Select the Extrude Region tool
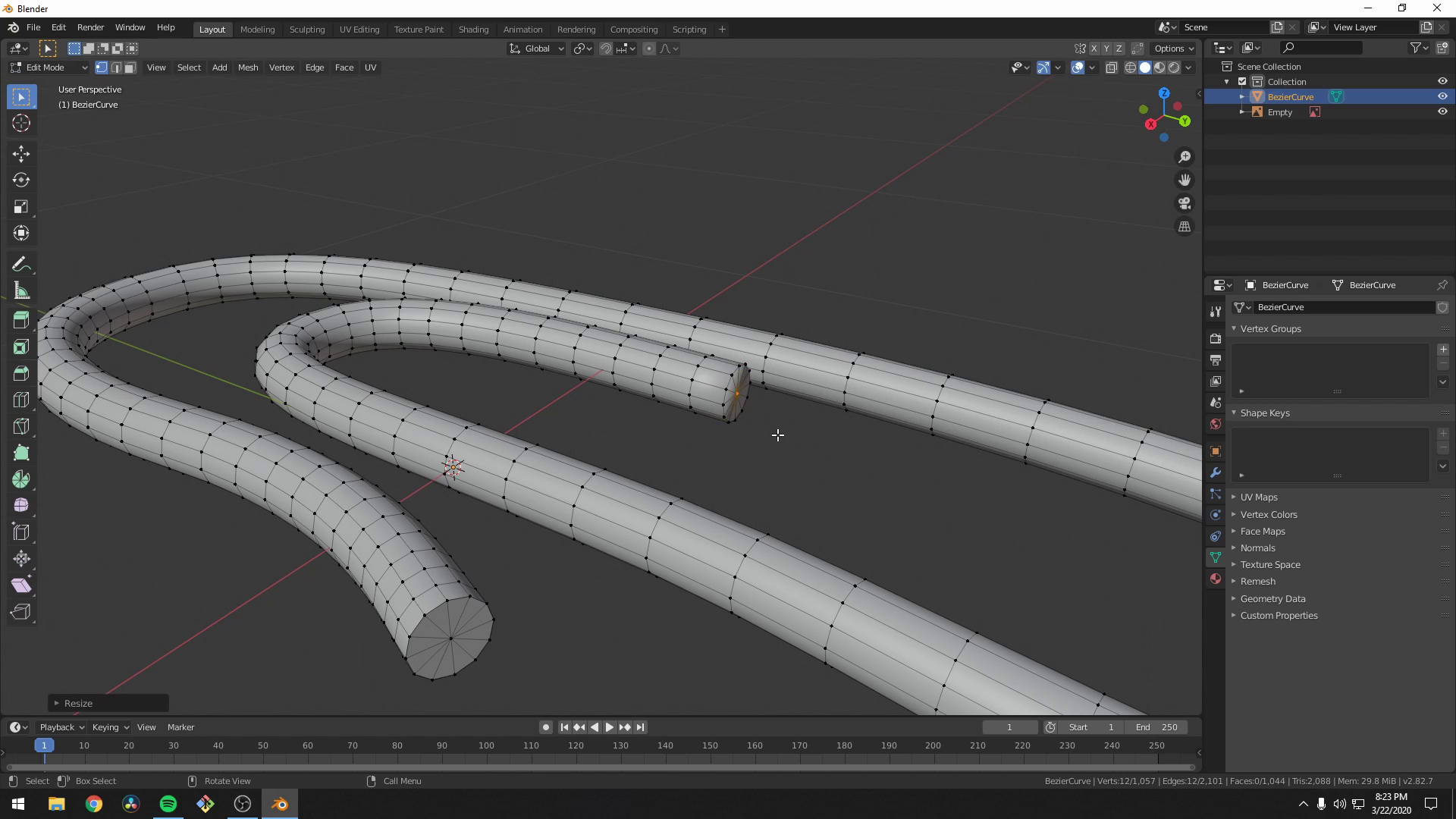Viewport: 1456px width, 819px height. click(x=20, y=320)
